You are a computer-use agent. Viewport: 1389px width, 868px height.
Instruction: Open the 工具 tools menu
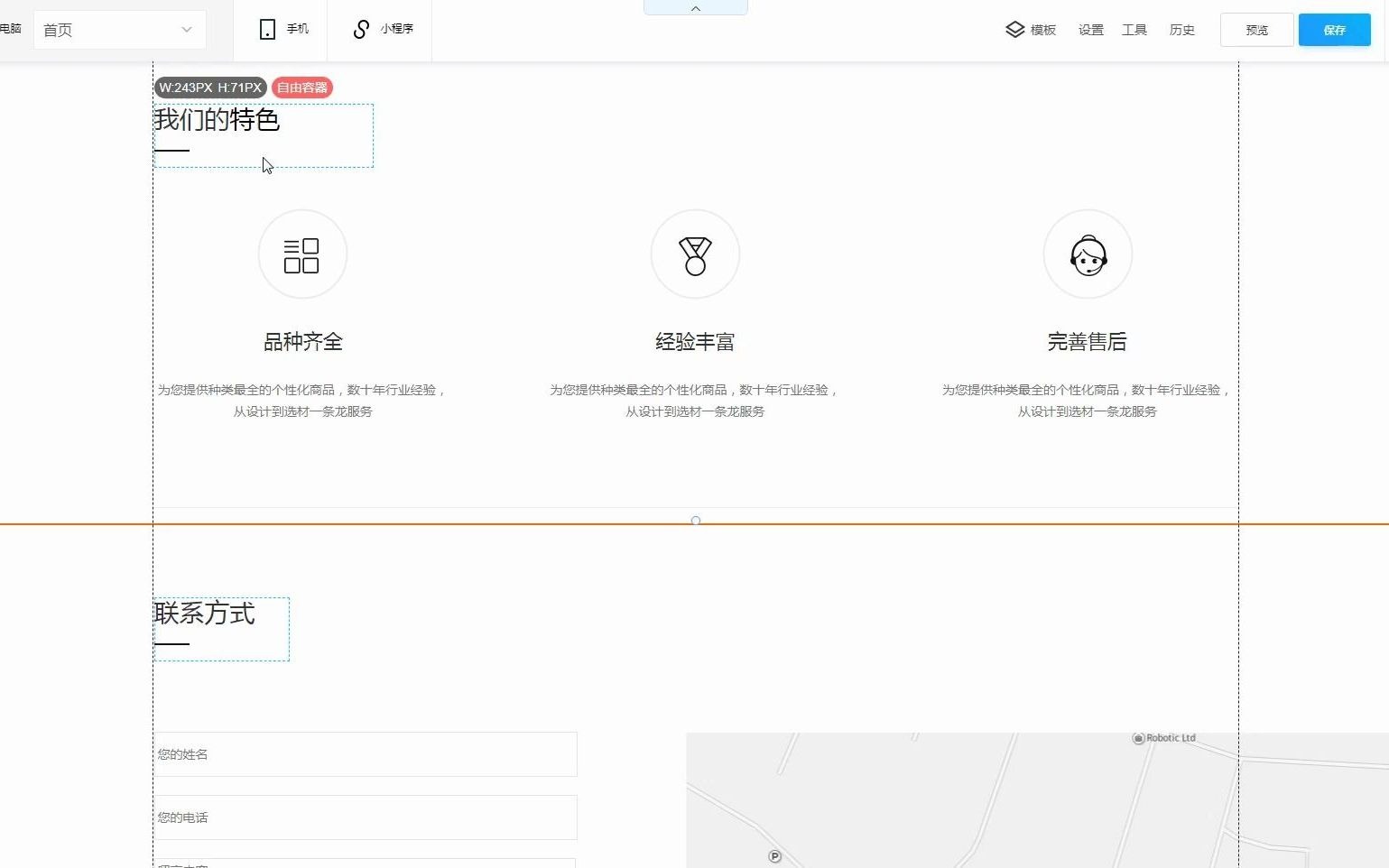pos(1134,30)
